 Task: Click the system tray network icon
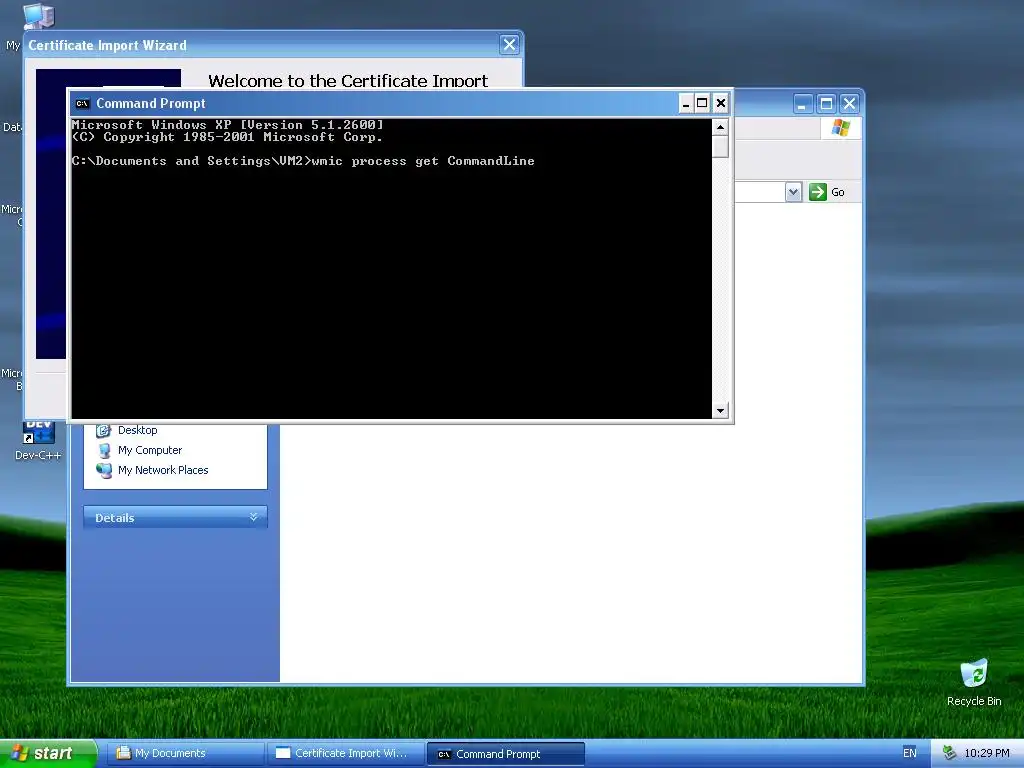(949, 753)
